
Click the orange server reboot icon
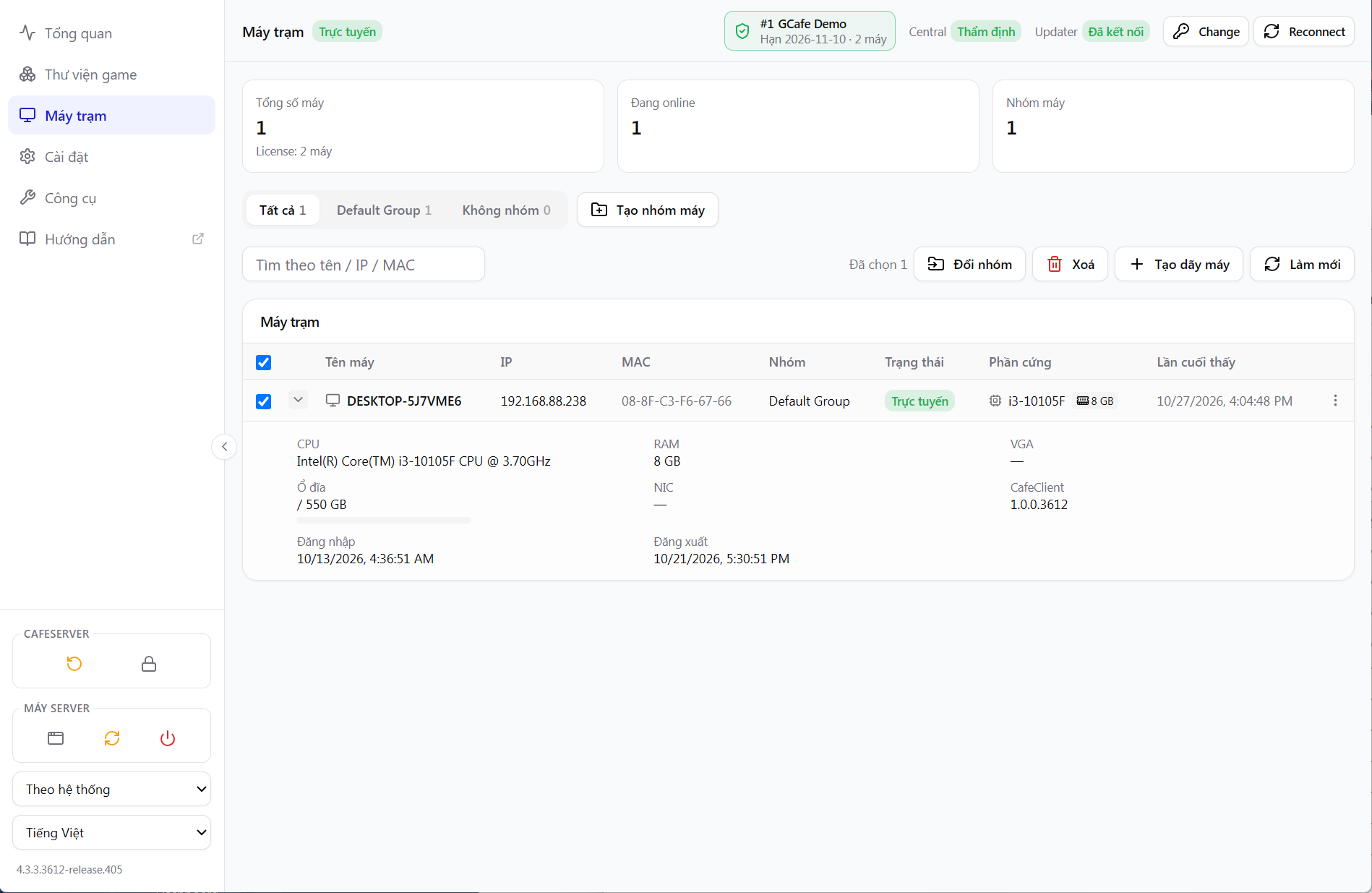[112, 738]
